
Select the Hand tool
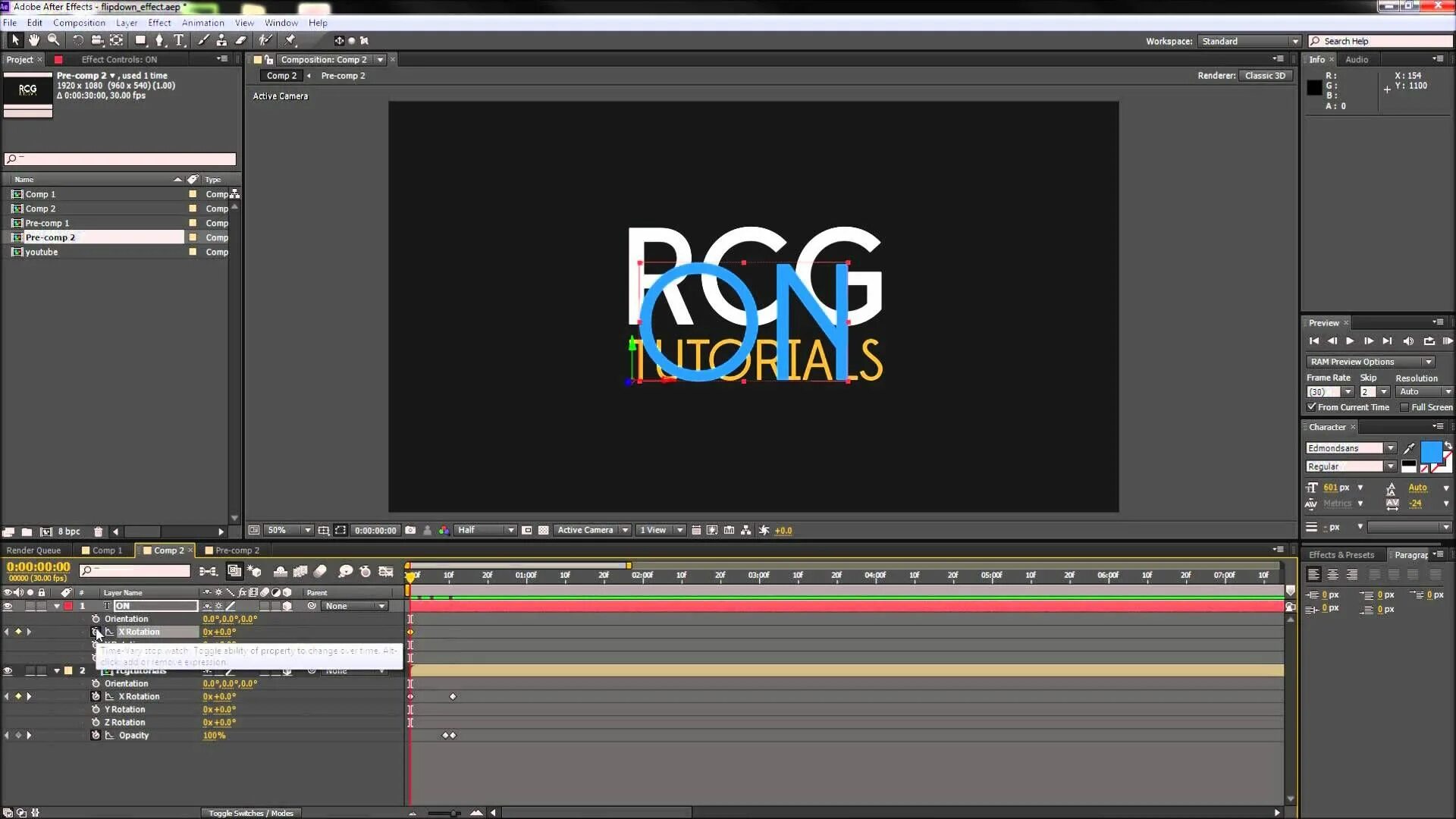point(34,40)
